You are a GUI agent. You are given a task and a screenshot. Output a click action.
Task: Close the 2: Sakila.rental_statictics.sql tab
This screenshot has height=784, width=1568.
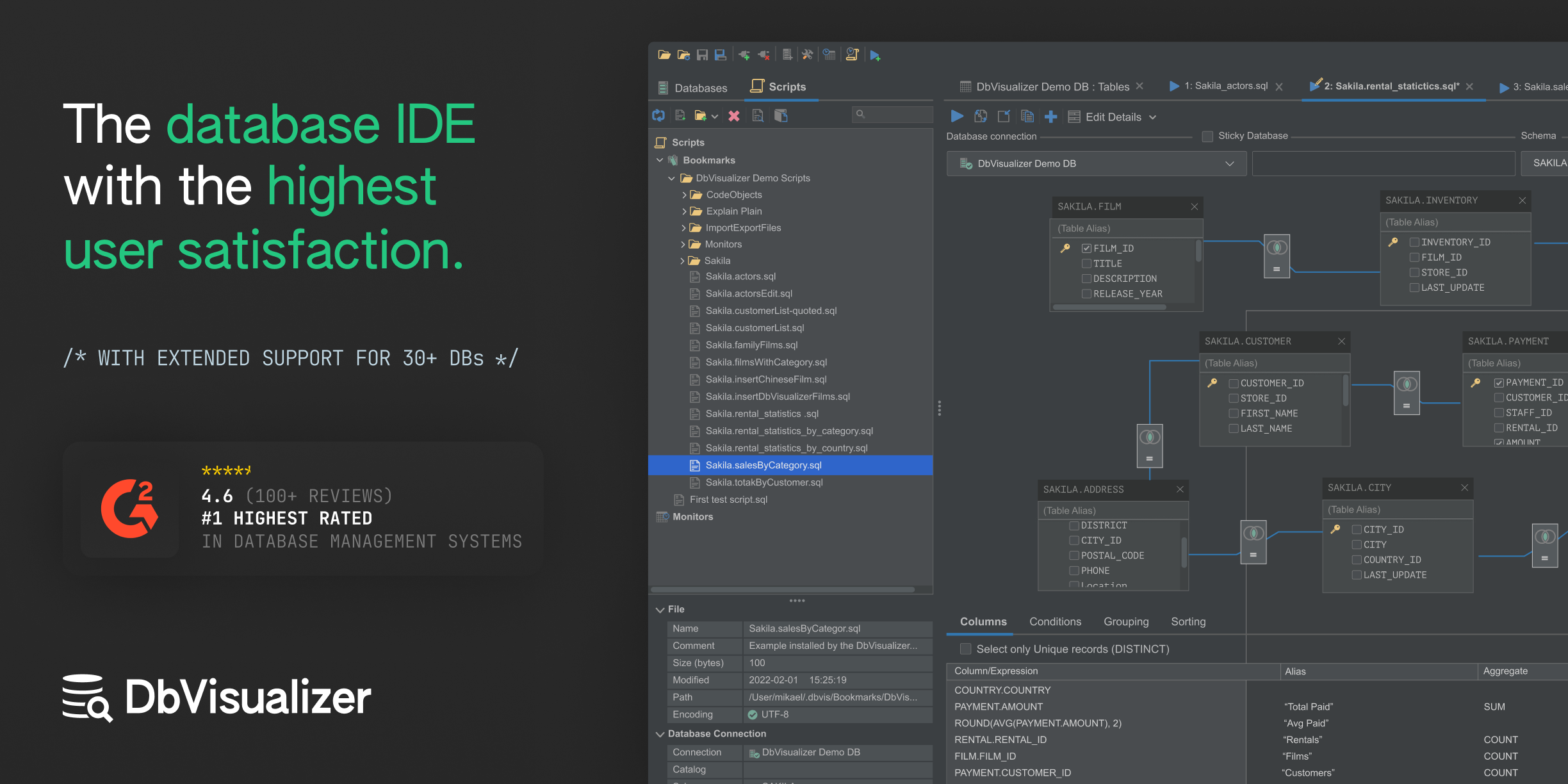tap(1469, 86)
